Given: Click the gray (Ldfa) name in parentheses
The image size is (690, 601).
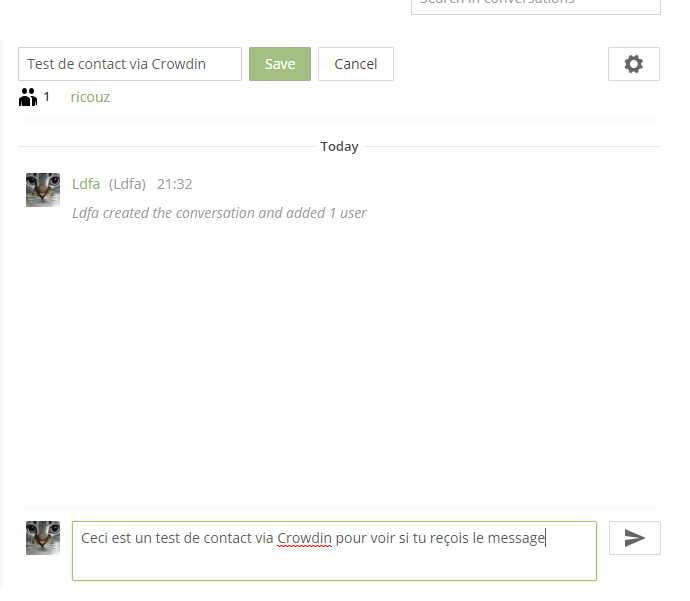Looking at the screenshot, I should pos(127,184).
